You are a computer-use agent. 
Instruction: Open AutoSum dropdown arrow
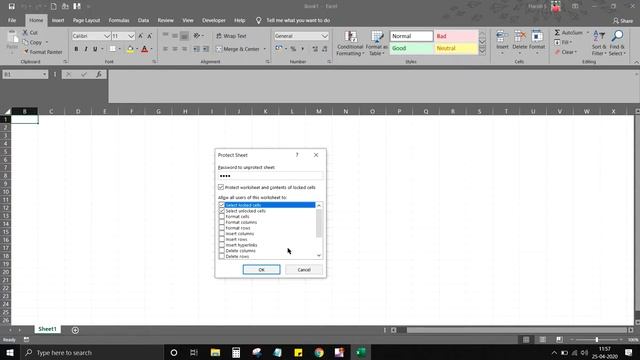(588, 32)
